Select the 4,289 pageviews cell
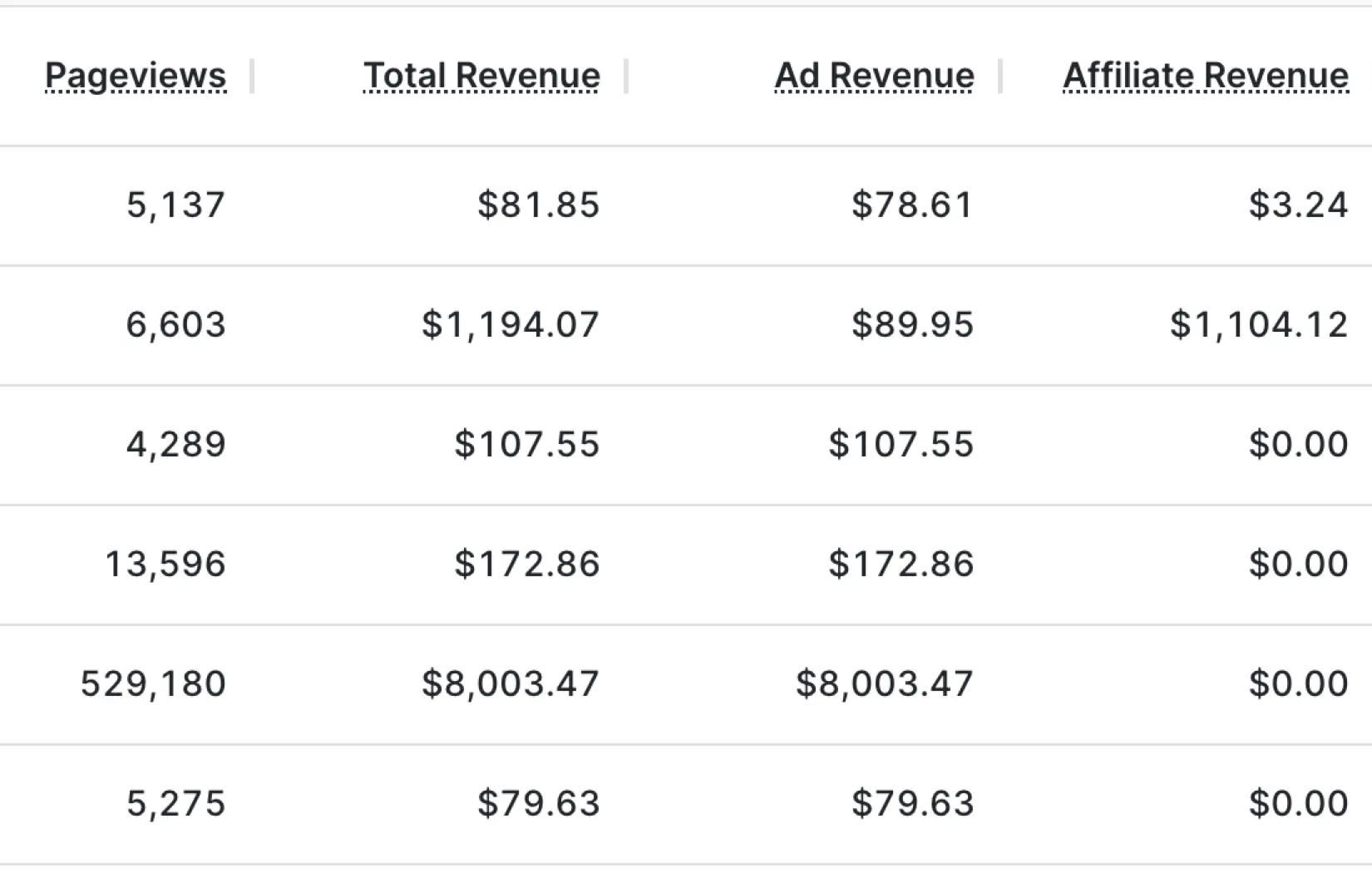1372x873 pixels. [x=176, y=445]
